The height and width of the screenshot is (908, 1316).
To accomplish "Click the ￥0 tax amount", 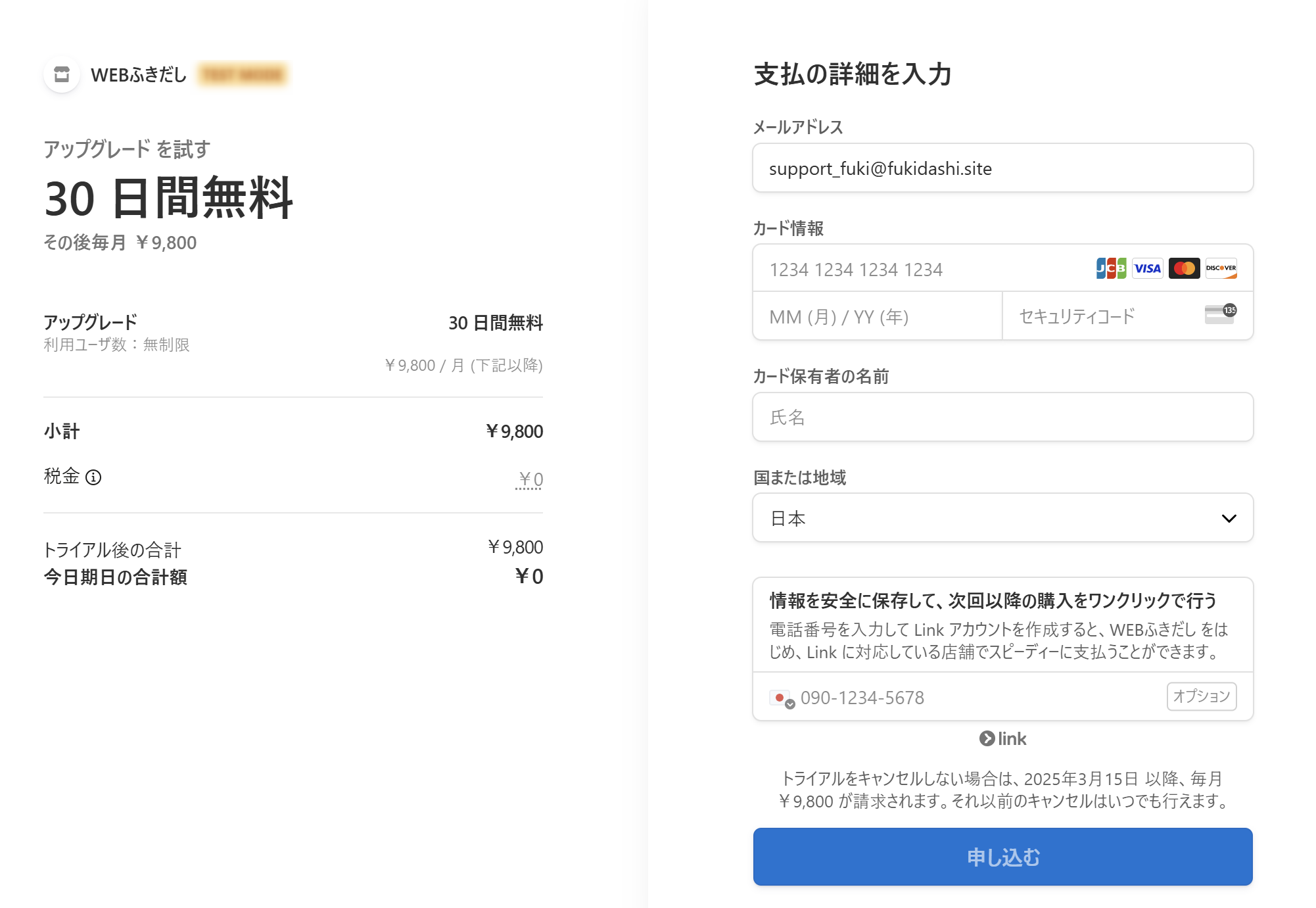I will tap(530, 479).
